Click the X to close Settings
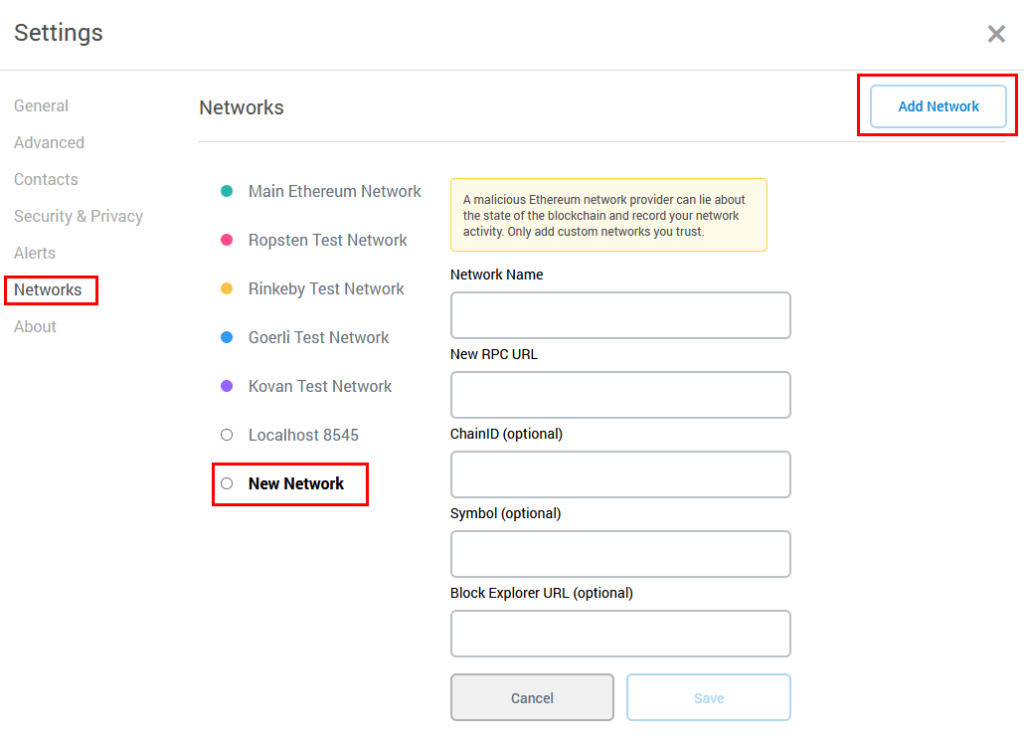The width and height of the screenshot is (1024, 746). coord(996,33)
